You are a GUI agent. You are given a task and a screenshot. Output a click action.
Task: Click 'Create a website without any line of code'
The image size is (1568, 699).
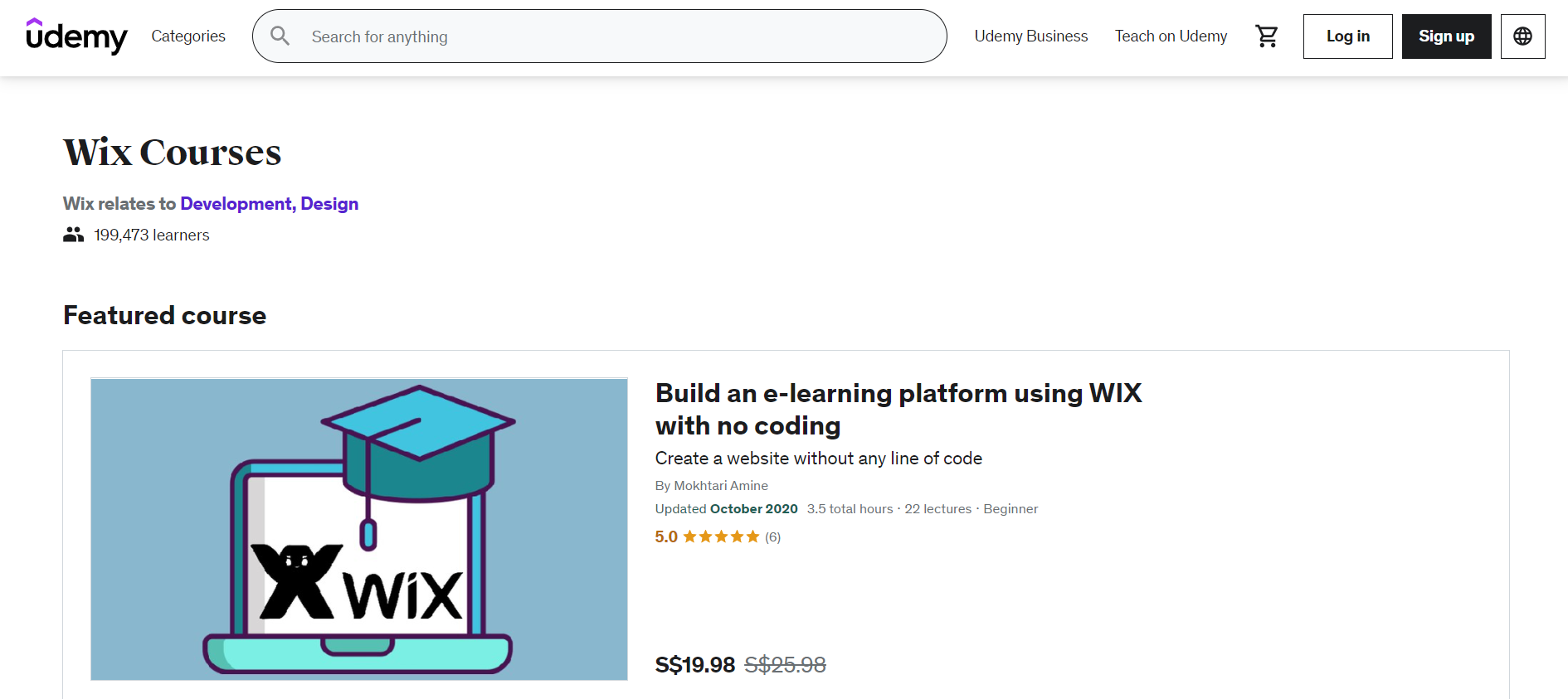point(819,459)
